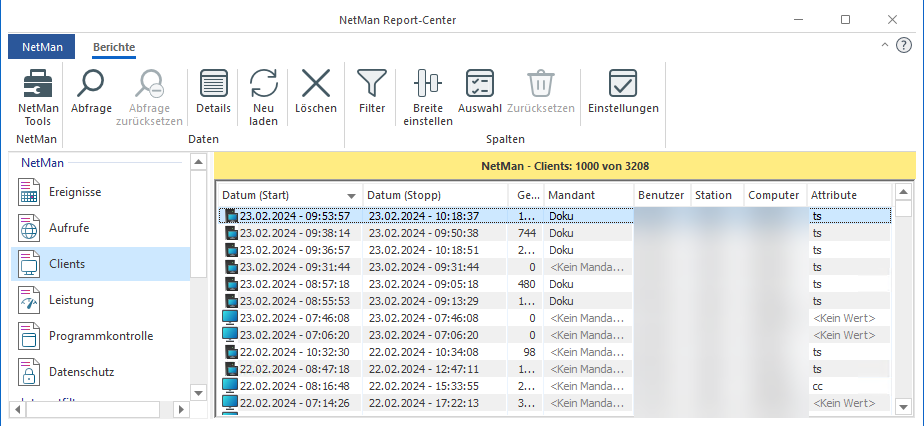Select row 22.02.2024 - 07:14:26
Image resolution: width=924 pixels, height=426 pixels.
point(555,404)
